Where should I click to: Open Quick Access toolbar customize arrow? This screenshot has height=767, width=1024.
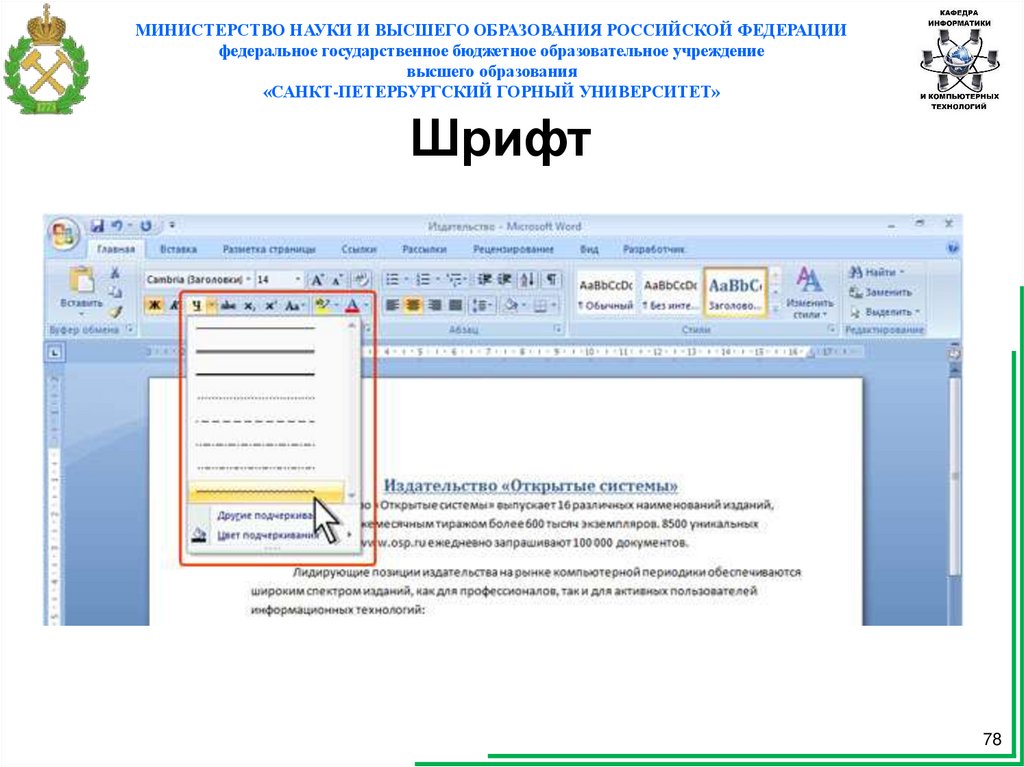tap(172, 226)
